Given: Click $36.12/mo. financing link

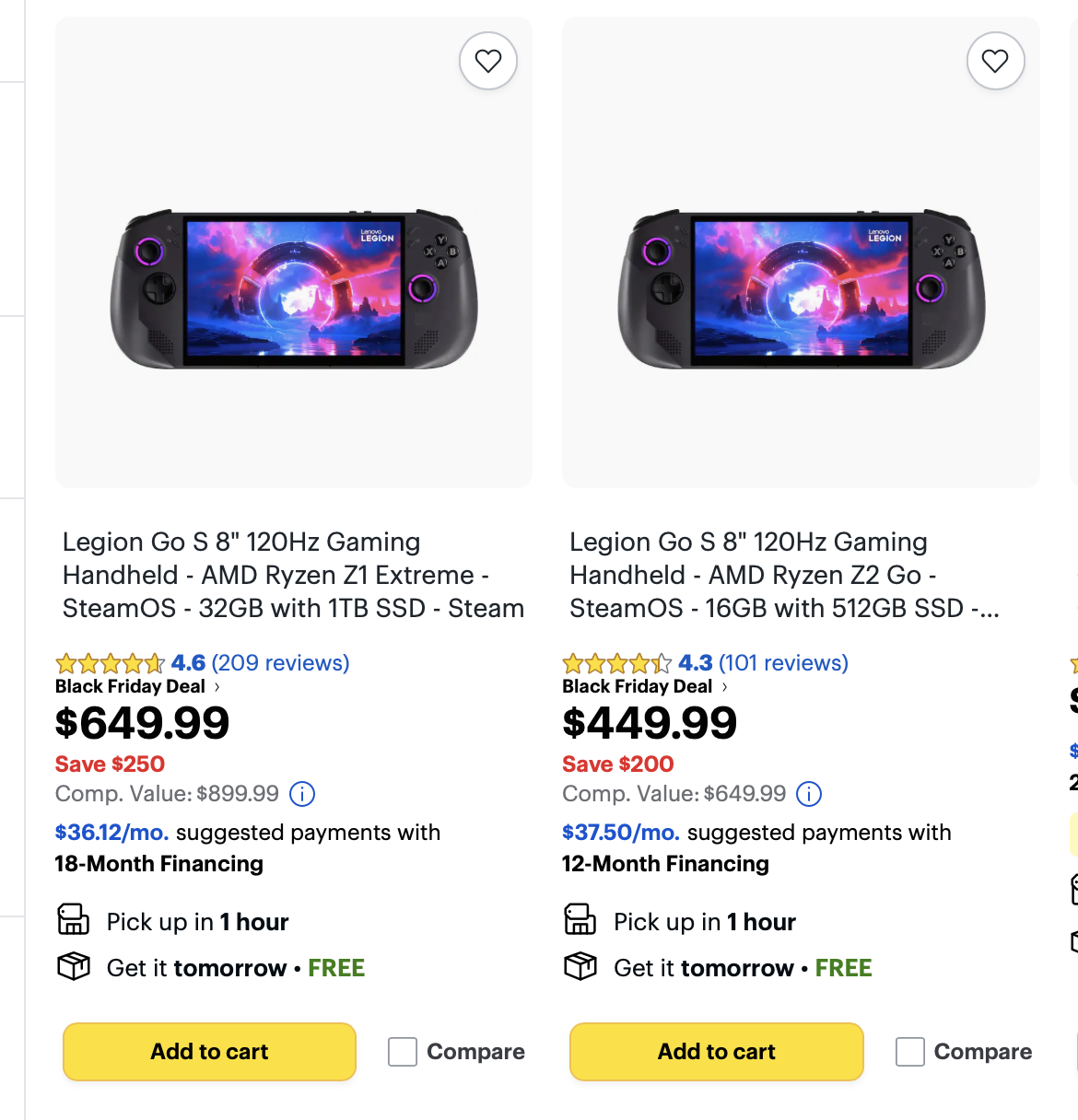Looking at the screenshot, I should pos(111,833).
